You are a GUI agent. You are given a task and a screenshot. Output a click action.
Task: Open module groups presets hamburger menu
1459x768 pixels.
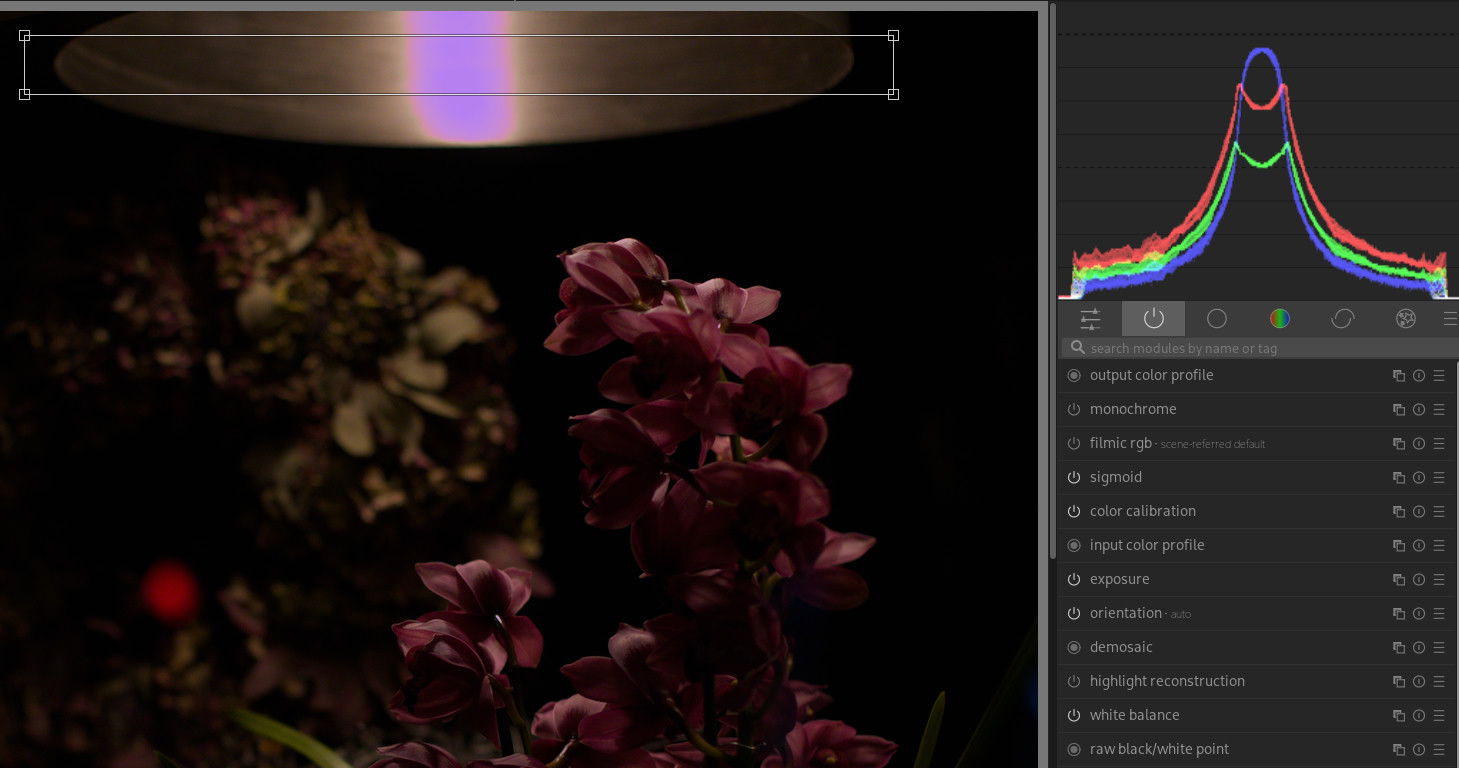point(1449,319)
